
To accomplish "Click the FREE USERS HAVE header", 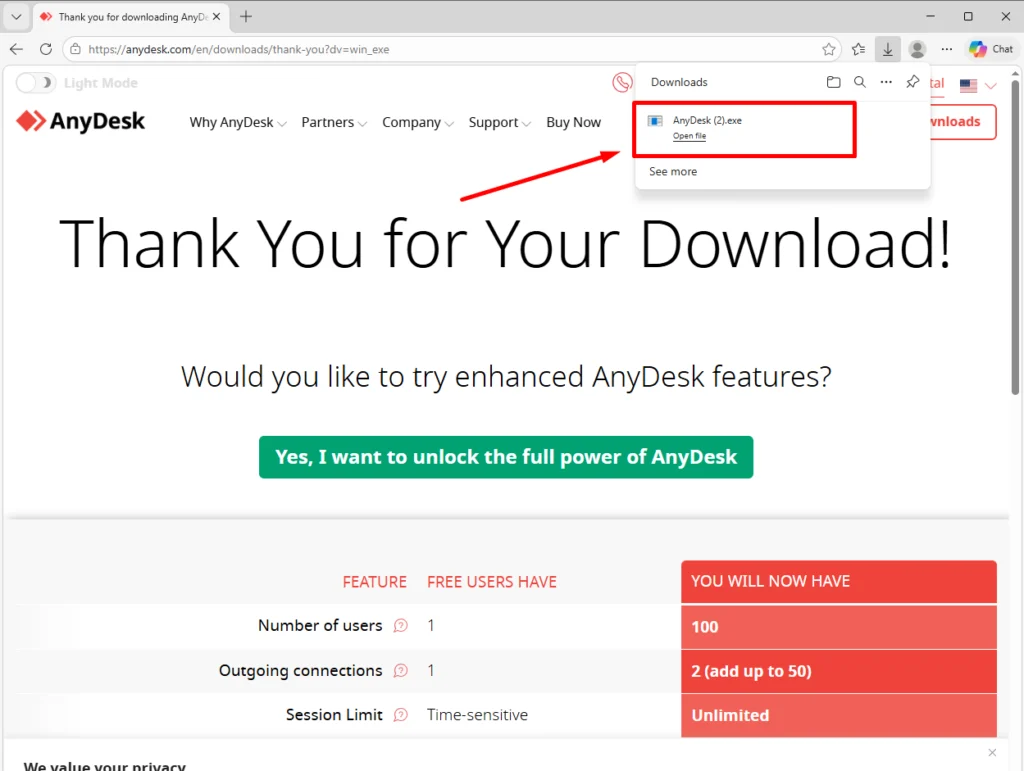I will tap(492, 582).
